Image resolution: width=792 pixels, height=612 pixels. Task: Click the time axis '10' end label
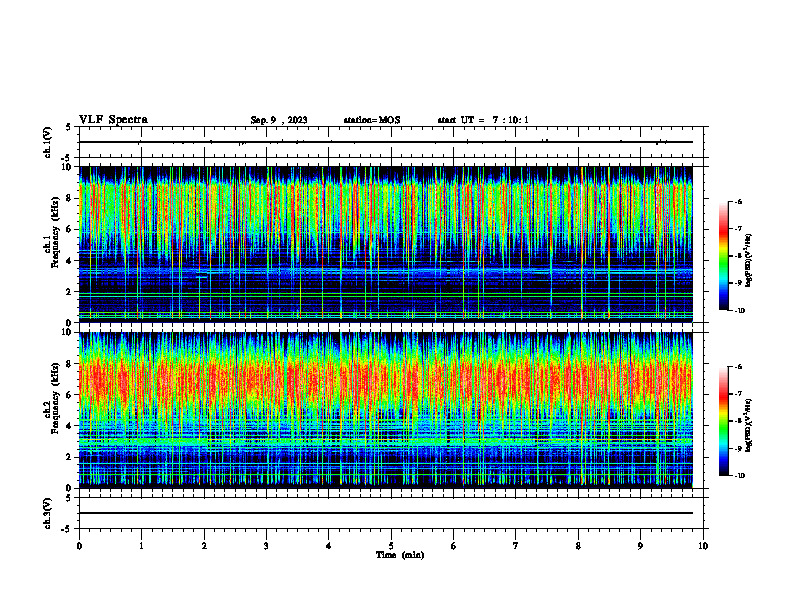[x=703, y=546]
